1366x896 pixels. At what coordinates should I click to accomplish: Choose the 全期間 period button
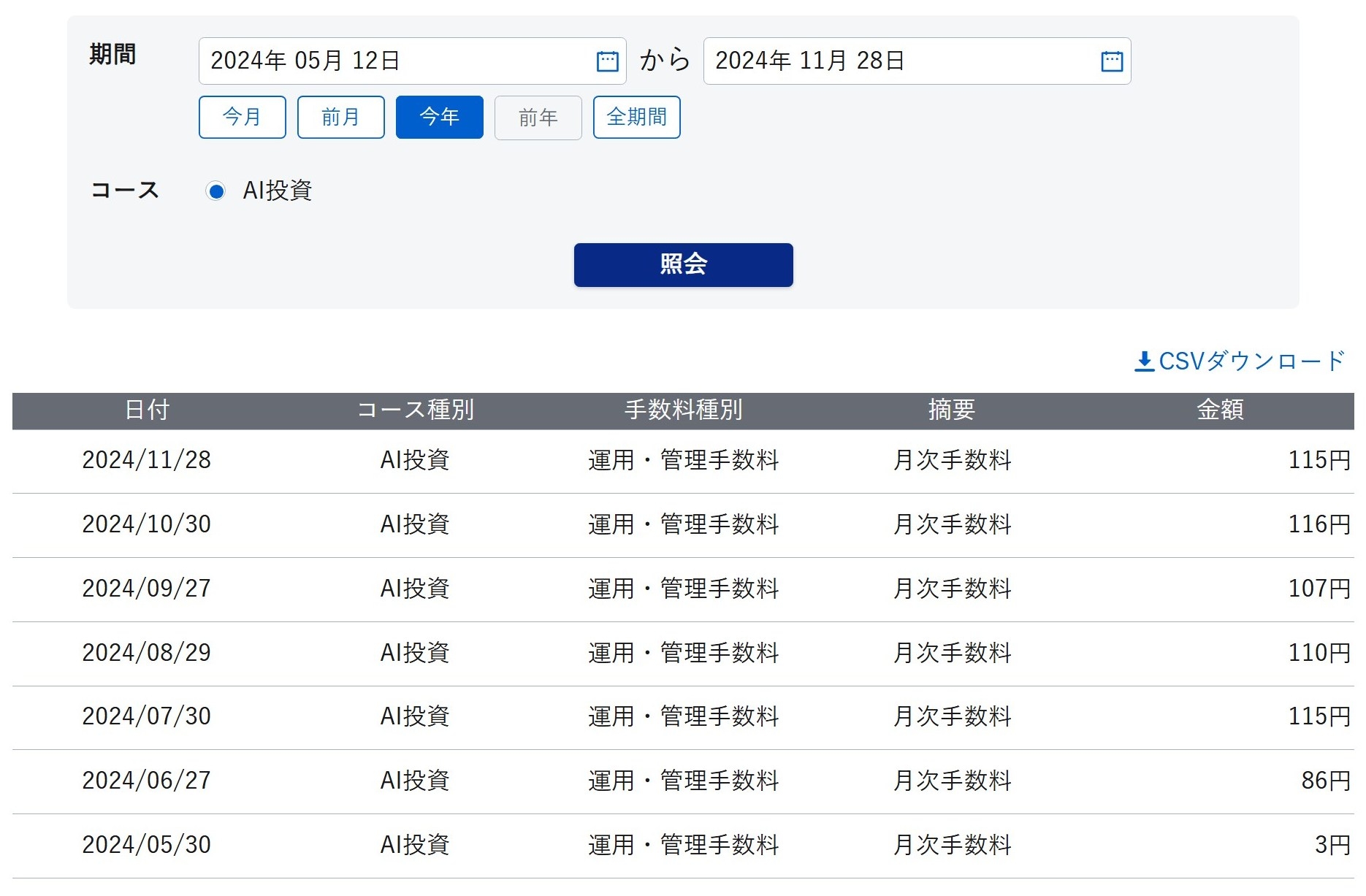(636, 117)
